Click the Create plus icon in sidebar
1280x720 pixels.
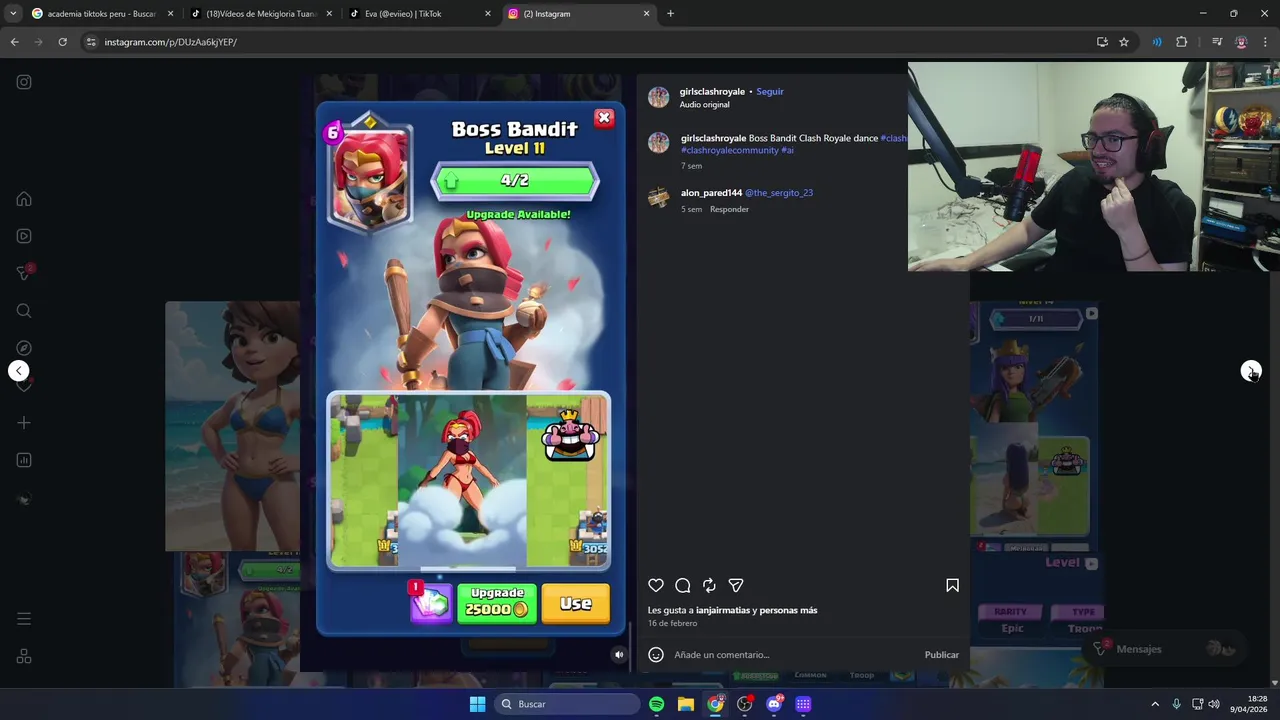click(24, 423)
